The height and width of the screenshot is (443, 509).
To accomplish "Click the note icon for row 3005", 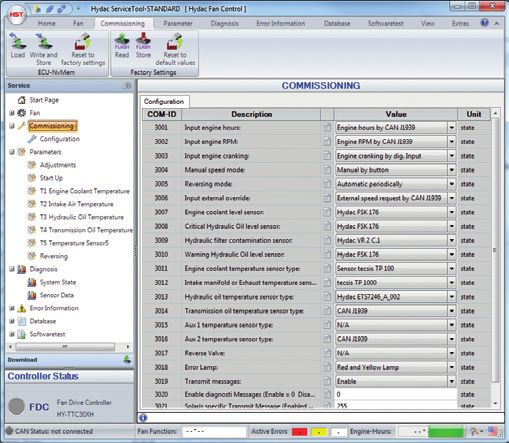I will pos(327,184).
